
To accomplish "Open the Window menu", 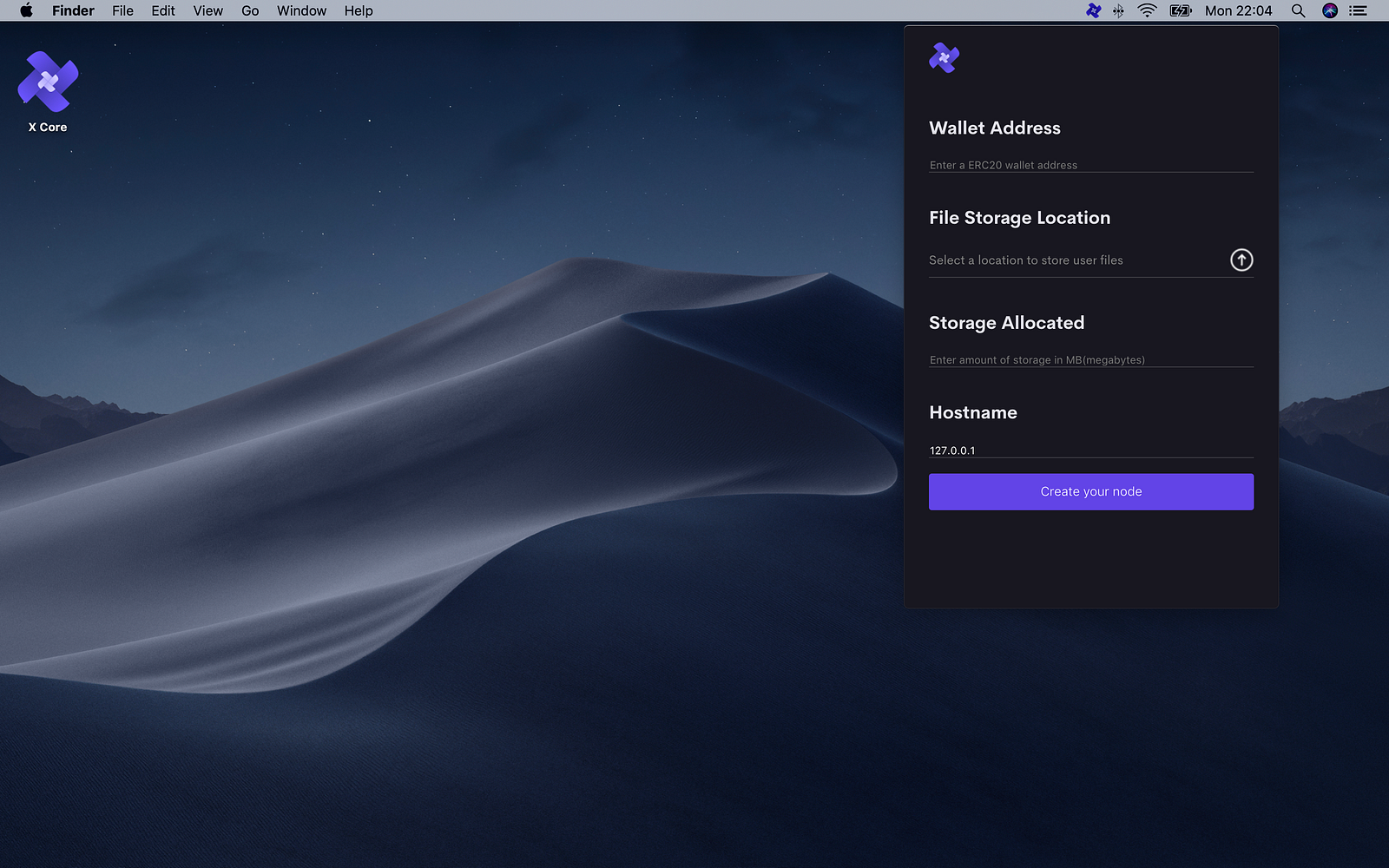I will tap(301, 10).
